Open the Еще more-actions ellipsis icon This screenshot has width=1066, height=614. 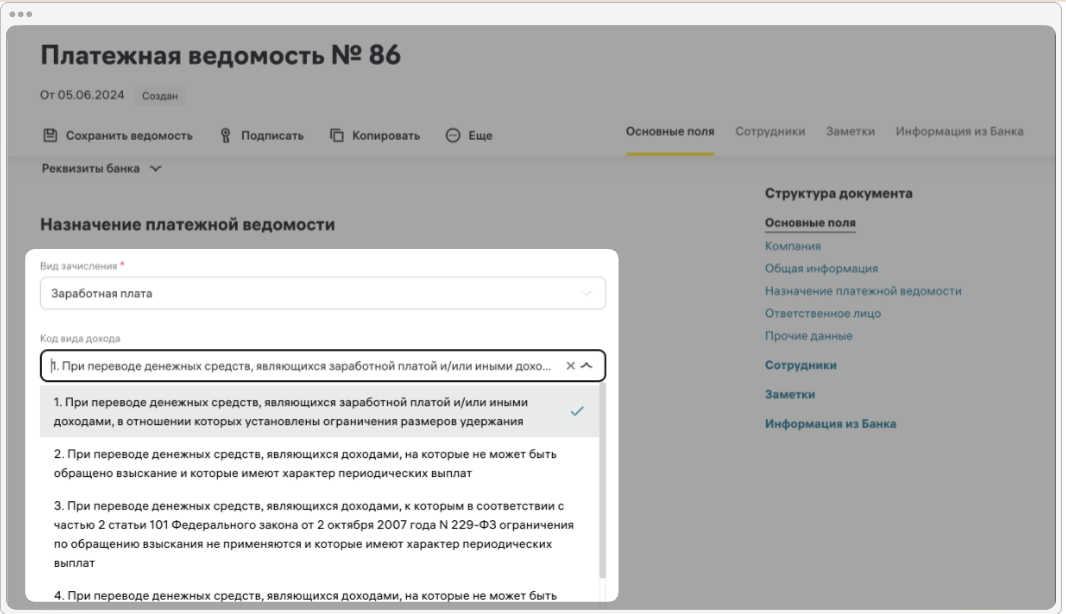452,135
